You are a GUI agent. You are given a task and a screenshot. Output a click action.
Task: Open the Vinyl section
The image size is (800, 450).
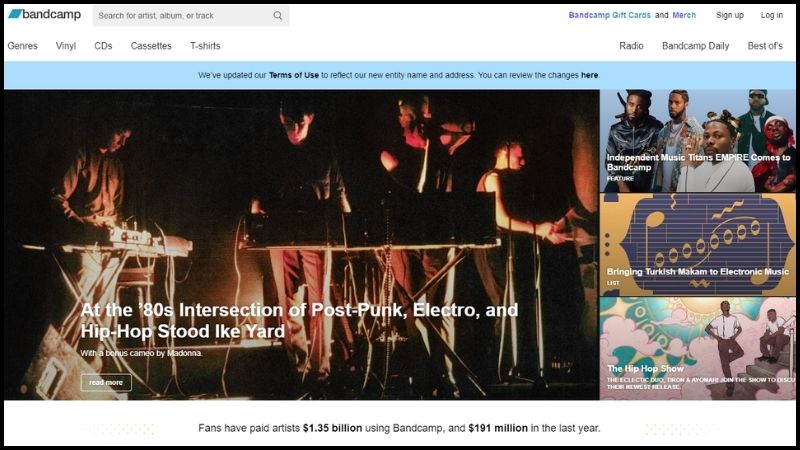pyautogui.click(x=66, y=46)
